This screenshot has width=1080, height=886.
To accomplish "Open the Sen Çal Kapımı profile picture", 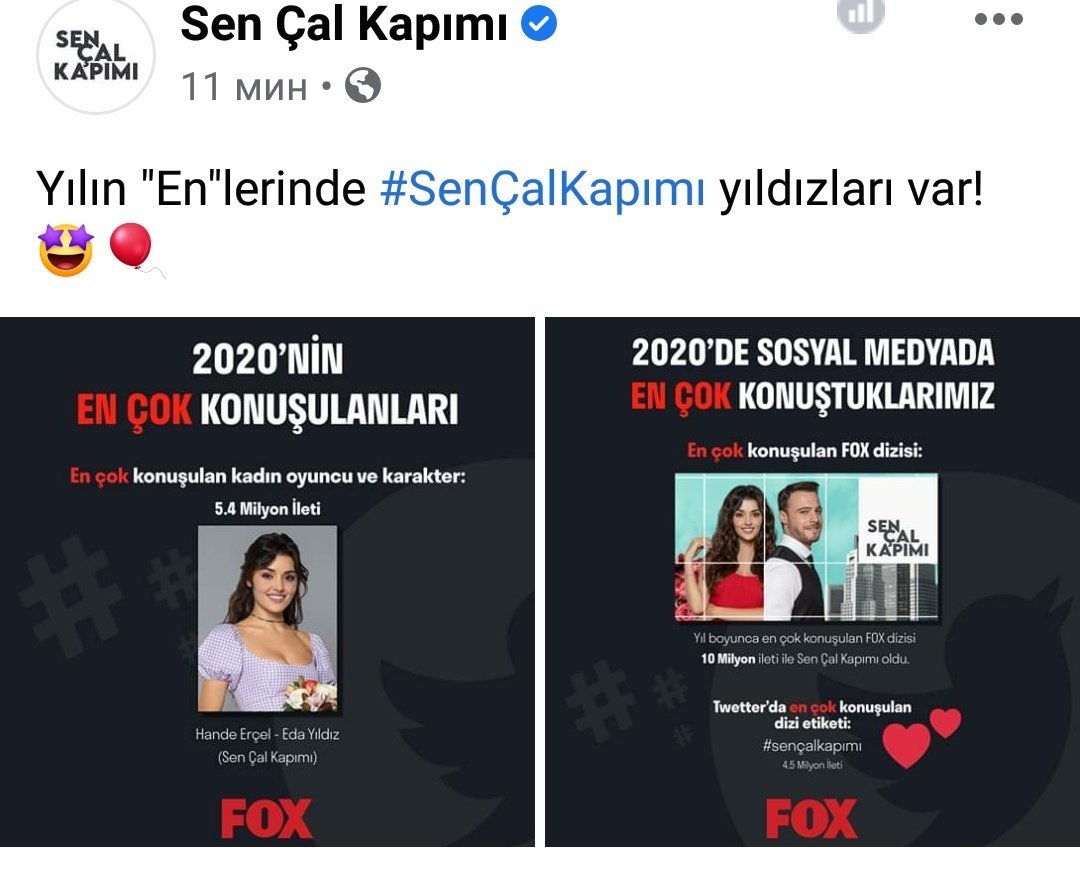I will click(x=95, y=55).
